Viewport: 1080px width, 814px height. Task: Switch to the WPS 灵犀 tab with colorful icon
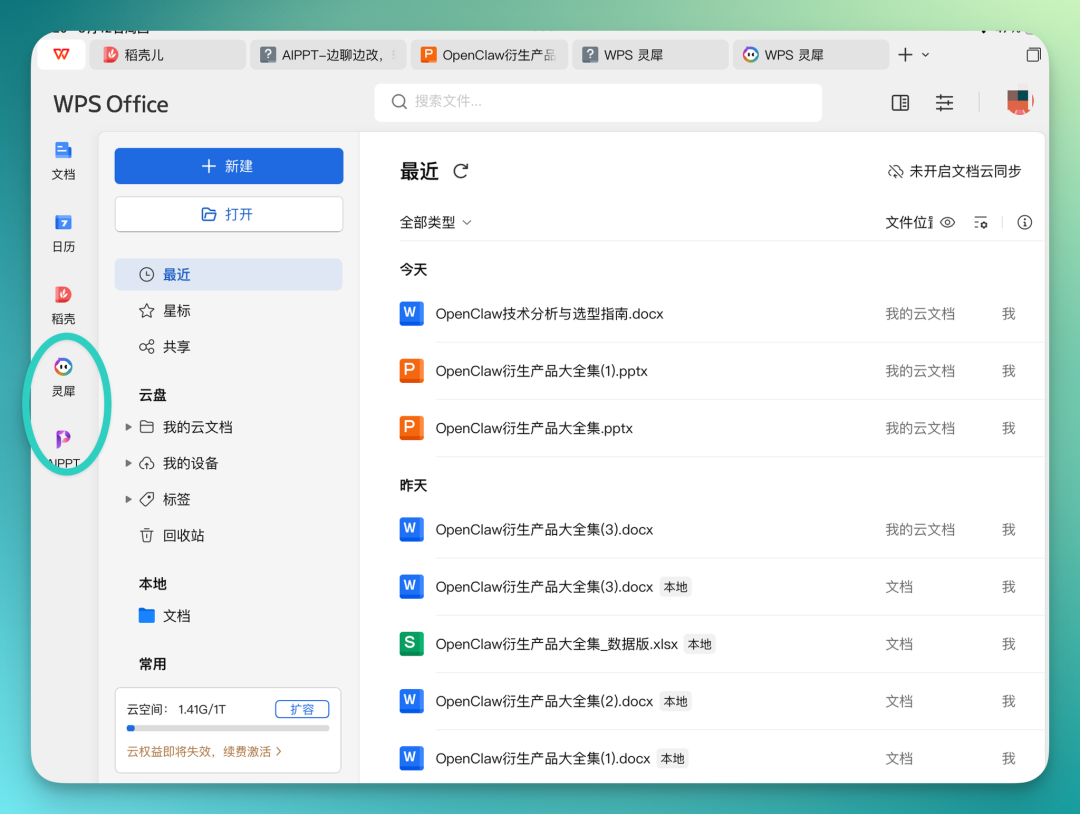click(811, 55)
